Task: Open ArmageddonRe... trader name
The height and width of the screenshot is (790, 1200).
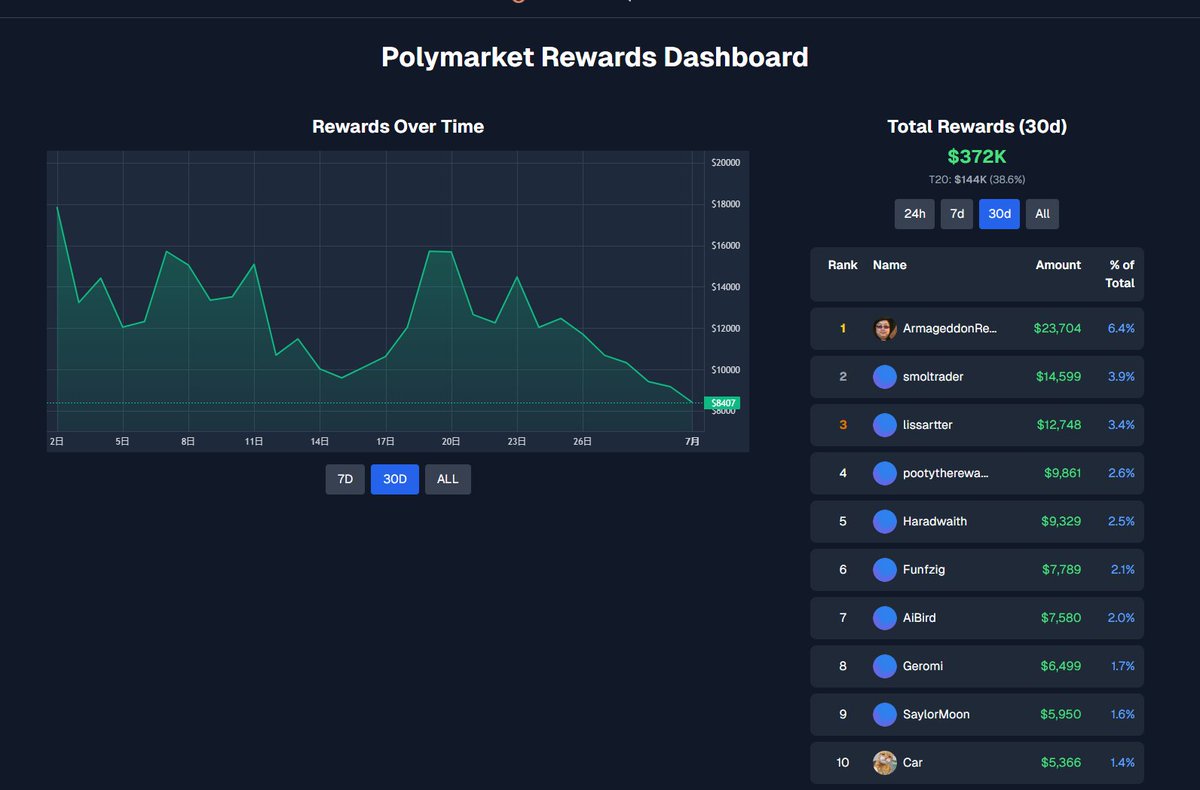Action: click(950, 329)
